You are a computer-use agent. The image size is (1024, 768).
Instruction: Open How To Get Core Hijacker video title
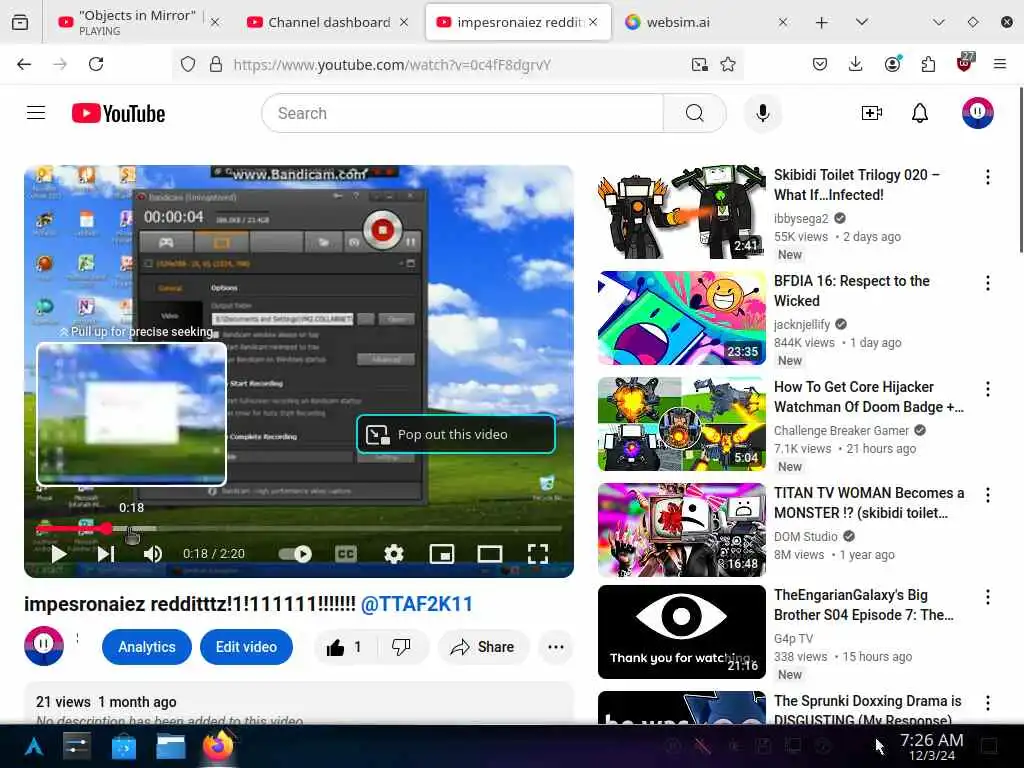tap(869, 397)
